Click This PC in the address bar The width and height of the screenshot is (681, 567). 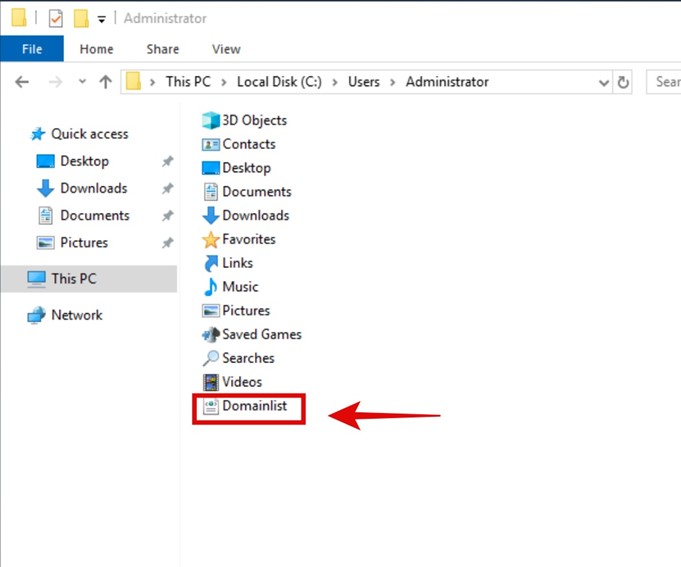pos(188,82)
